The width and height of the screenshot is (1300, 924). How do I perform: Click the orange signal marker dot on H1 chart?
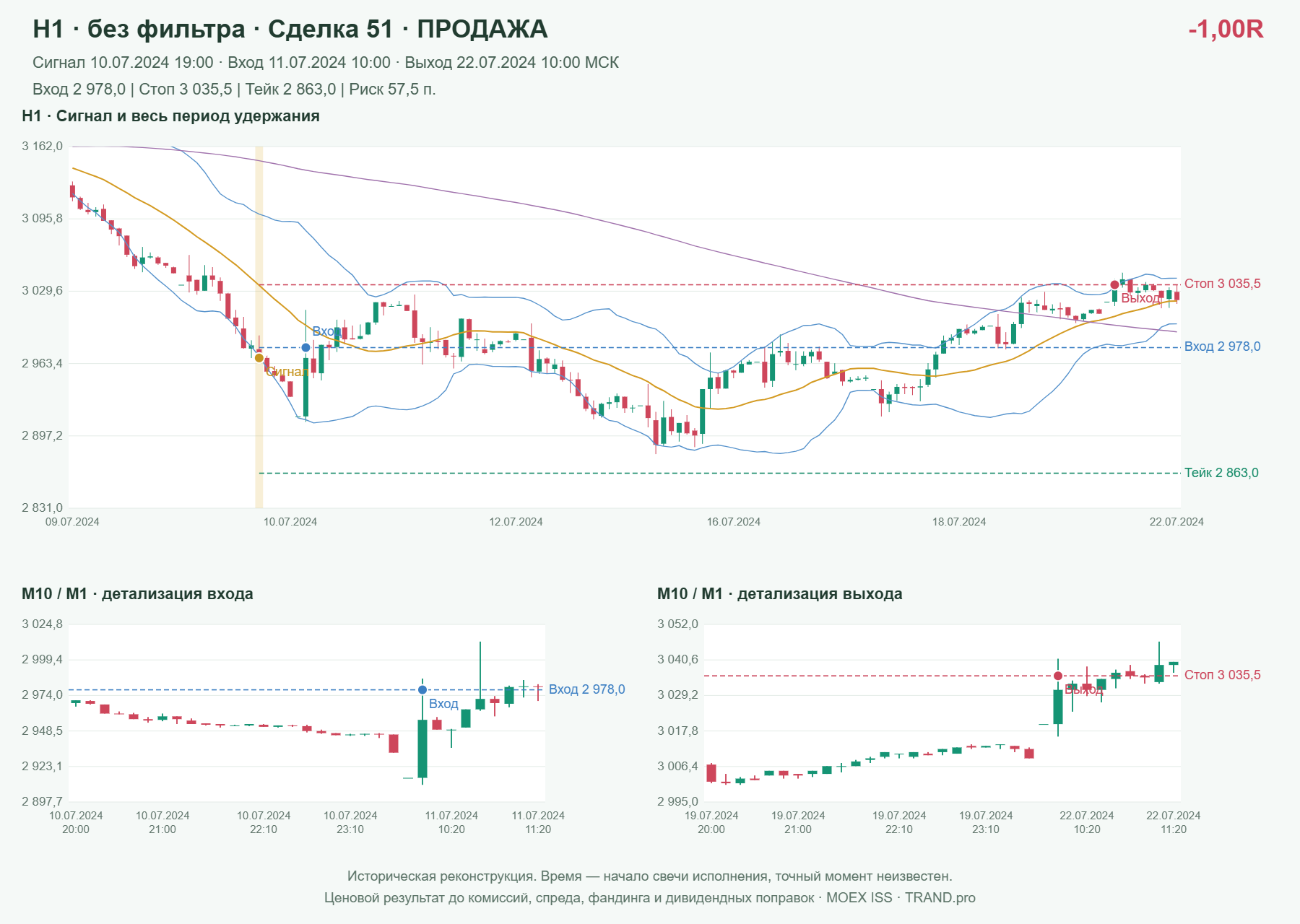(259, 357)
